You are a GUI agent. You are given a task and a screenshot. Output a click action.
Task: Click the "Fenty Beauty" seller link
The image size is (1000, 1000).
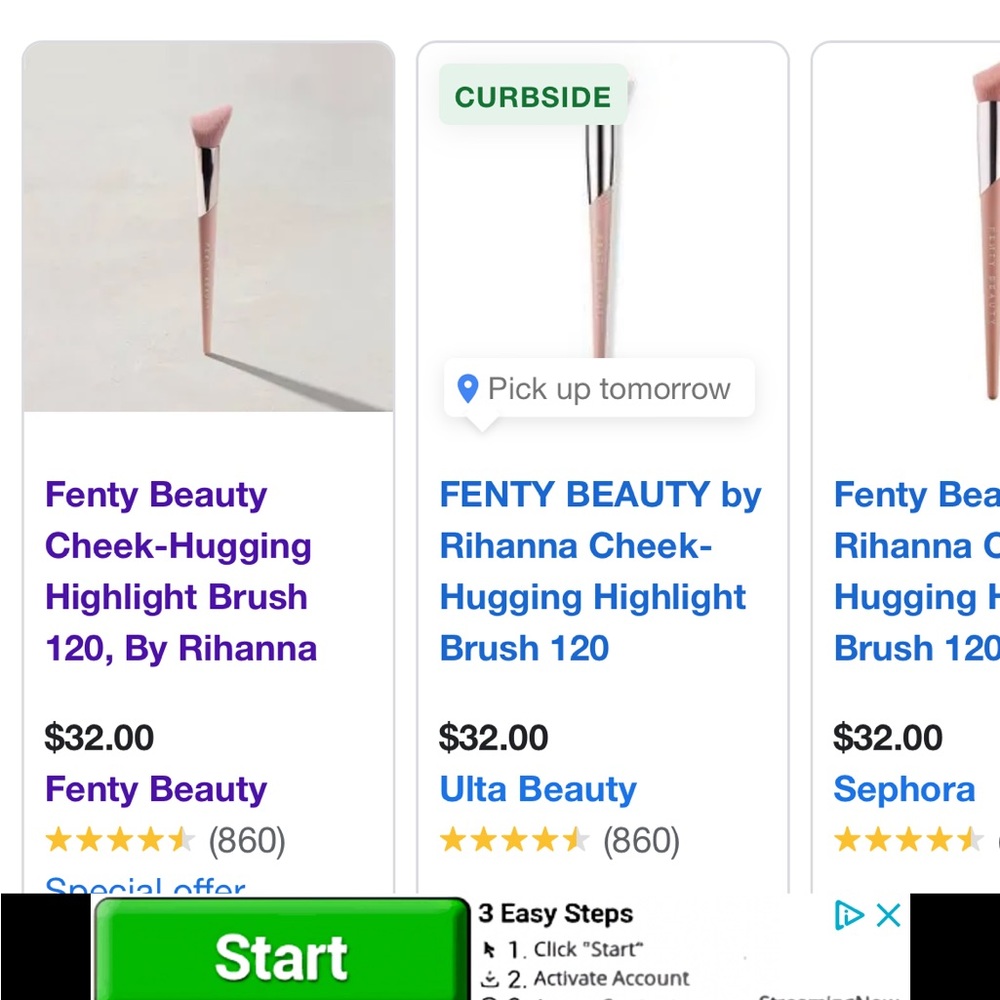pyautogui.click(x=155, y=789)
